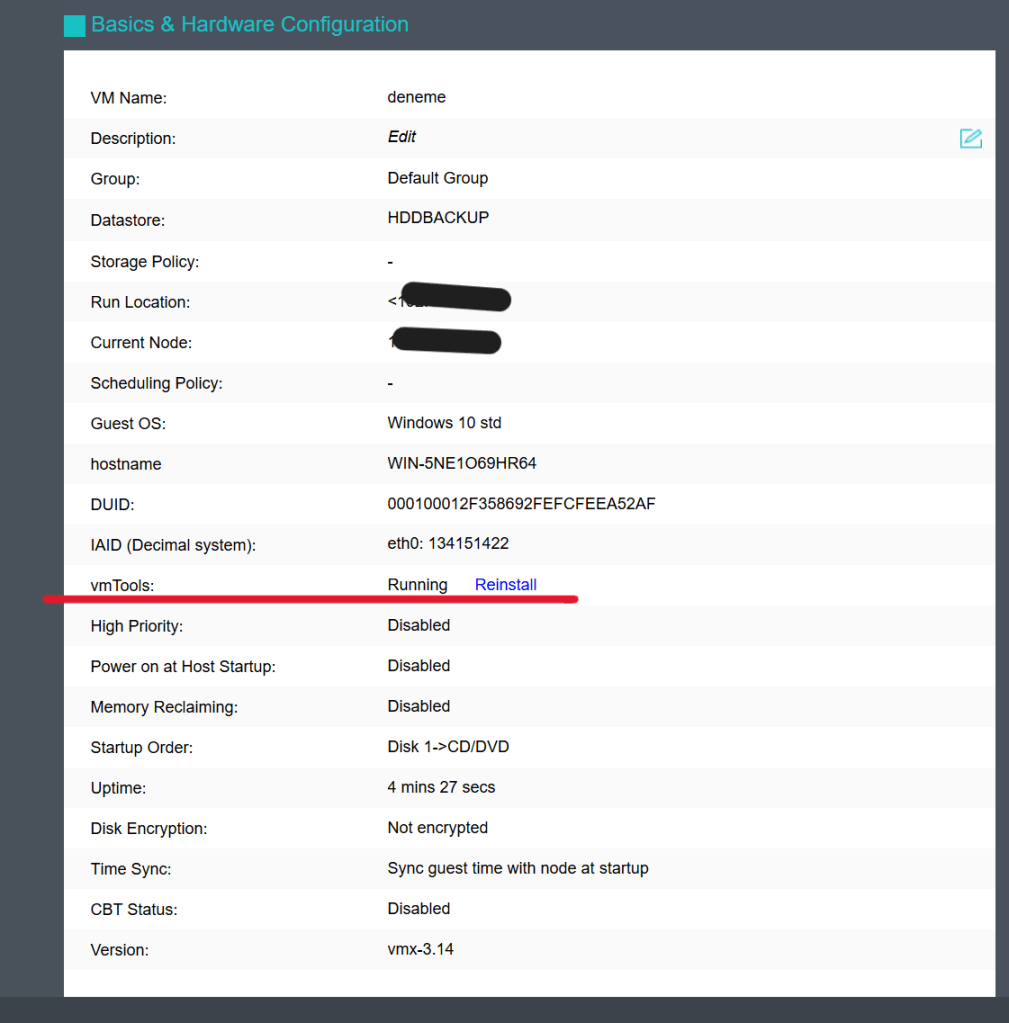Image resolution: width=1009 pixels, height=1023 pixels.
Task: Click the italic Edit description text
Action: tap(402, 137)
